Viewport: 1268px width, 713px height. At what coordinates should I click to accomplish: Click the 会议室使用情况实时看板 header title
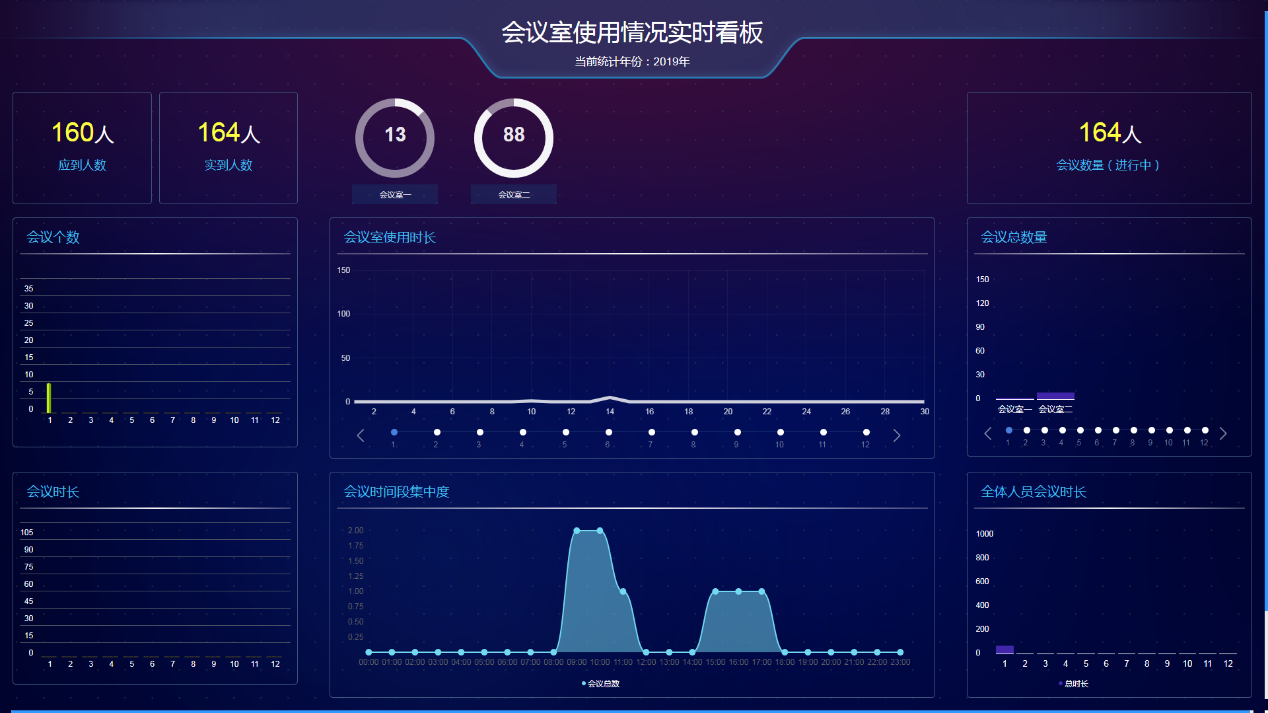pyautogui.click(x=632, y=33)
